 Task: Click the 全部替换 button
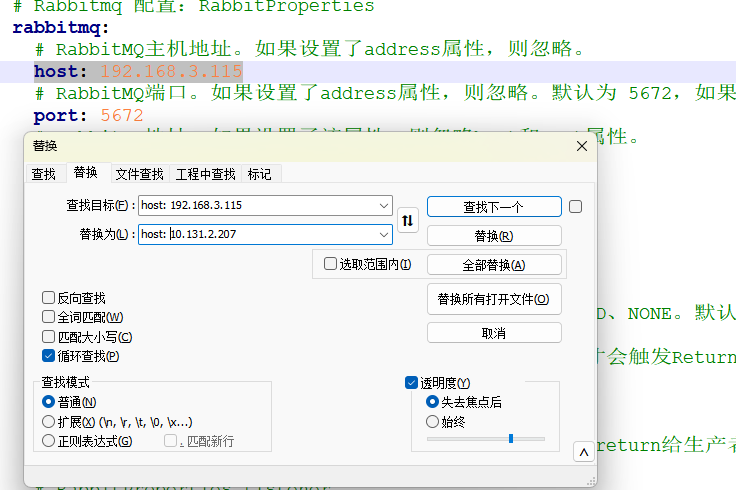click(494, 265)
